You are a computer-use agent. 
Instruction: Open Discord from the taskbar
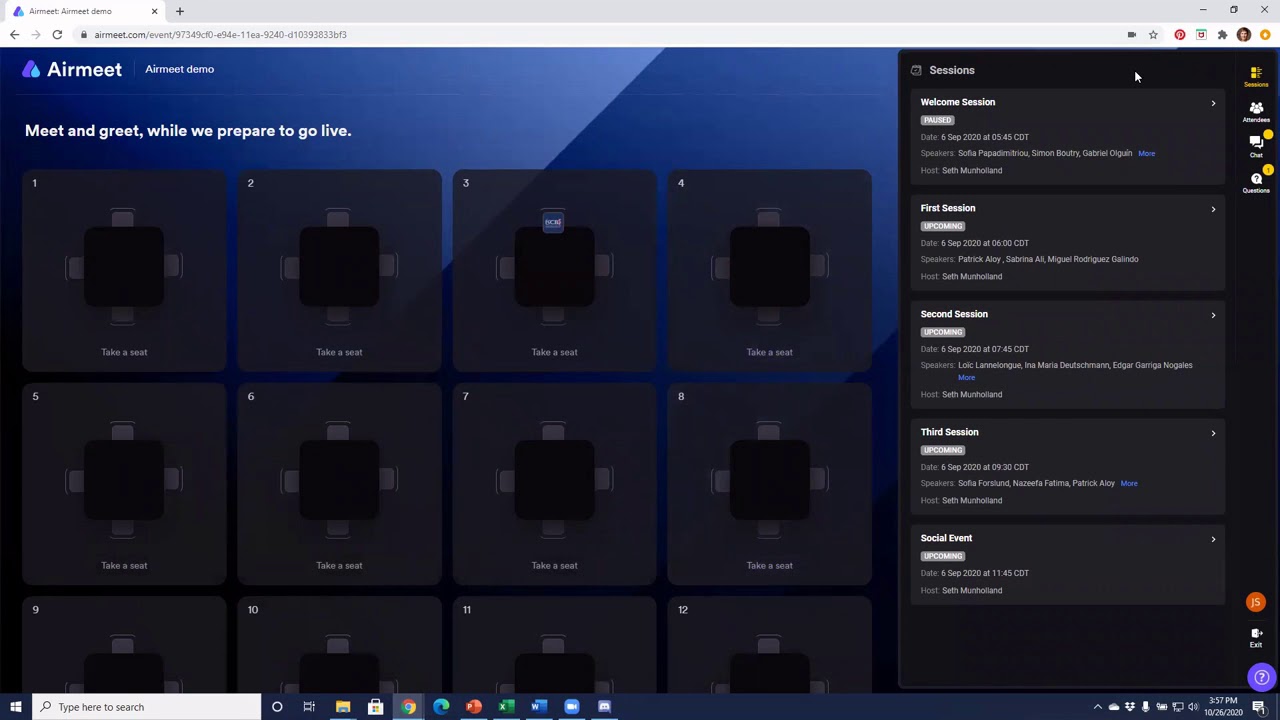click(604, 707)
